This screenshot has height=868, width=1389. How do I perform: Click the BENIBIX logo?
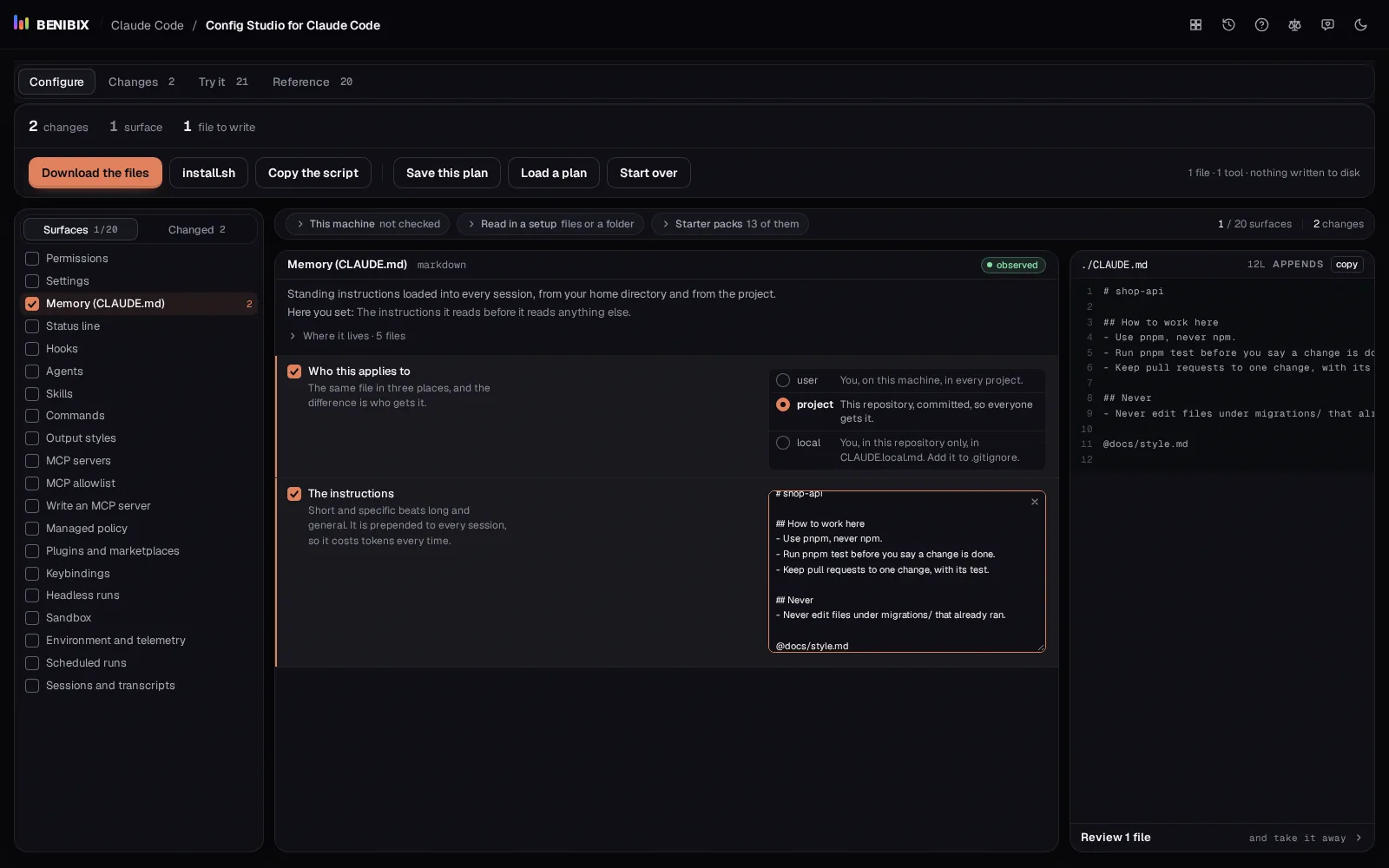pyautogui.click(x=52, y=24)
